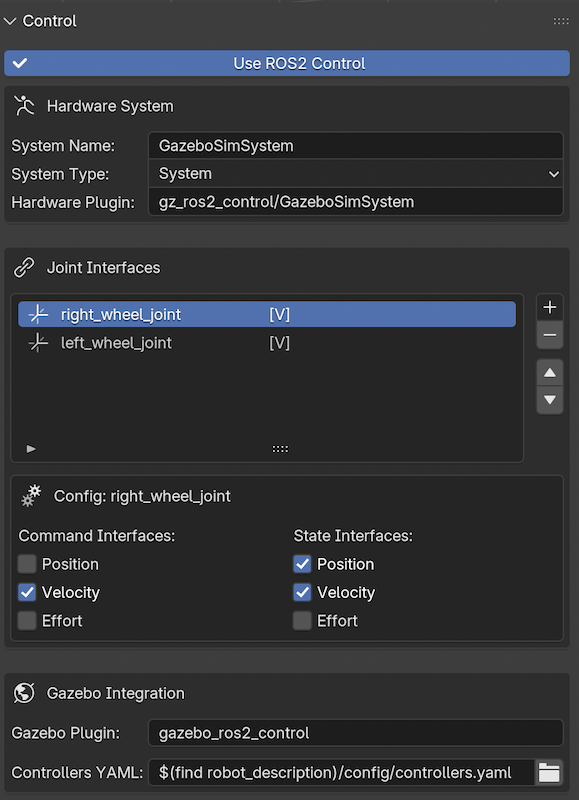The width and height of the screenshot is (579, 800).
Task: Click the State Interfaces: label
Action: coord(353,536)
